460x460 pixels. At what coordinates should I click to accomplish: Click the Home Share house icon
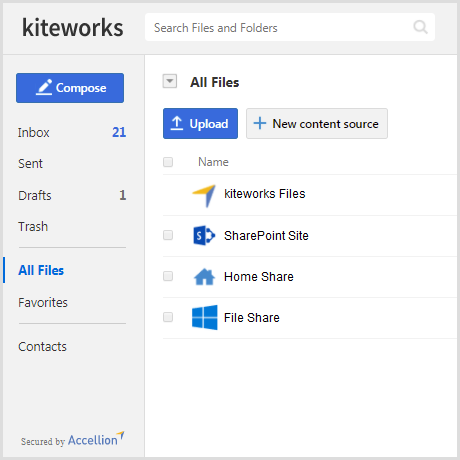(204, 277)
